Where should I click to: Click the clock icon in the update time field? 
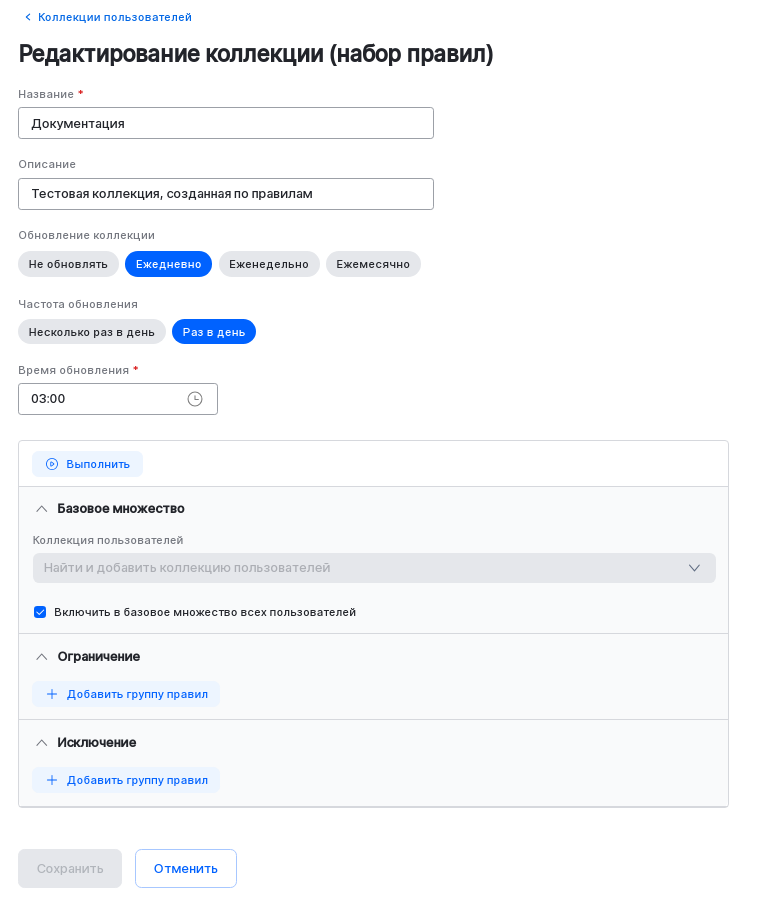[x=195, y=398]
